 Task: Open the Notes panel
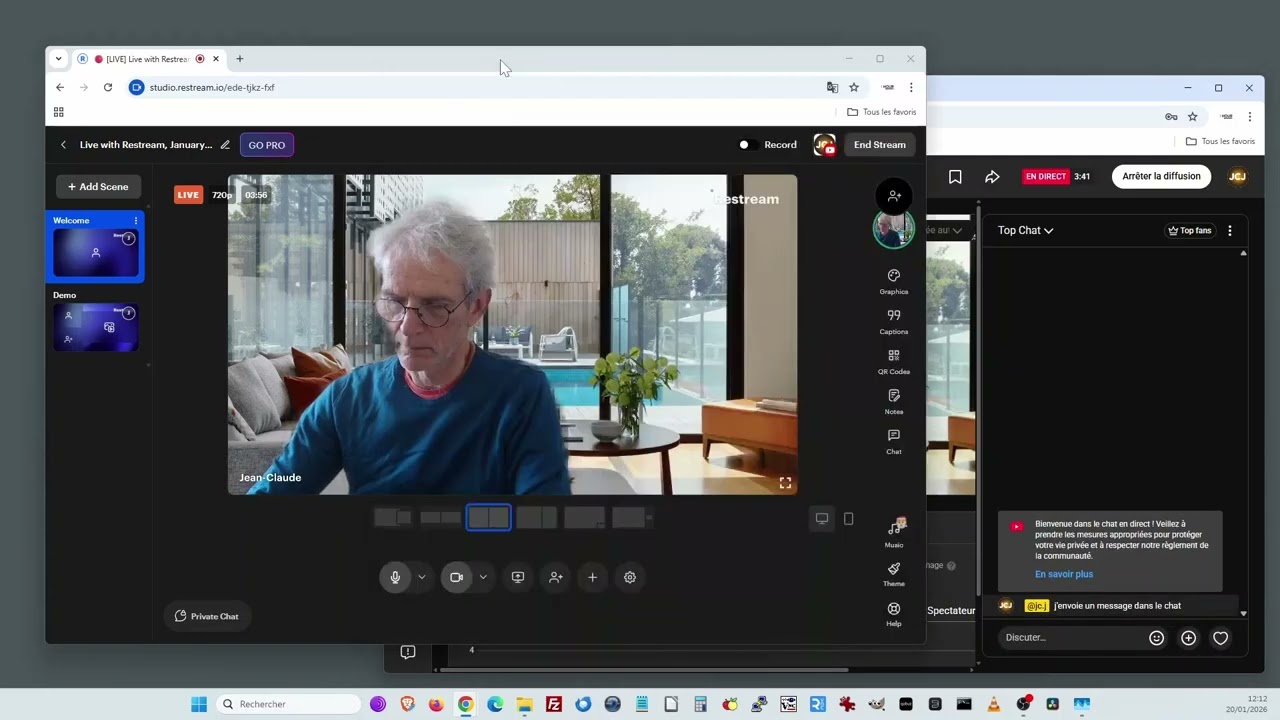click(x=893, y=401)
